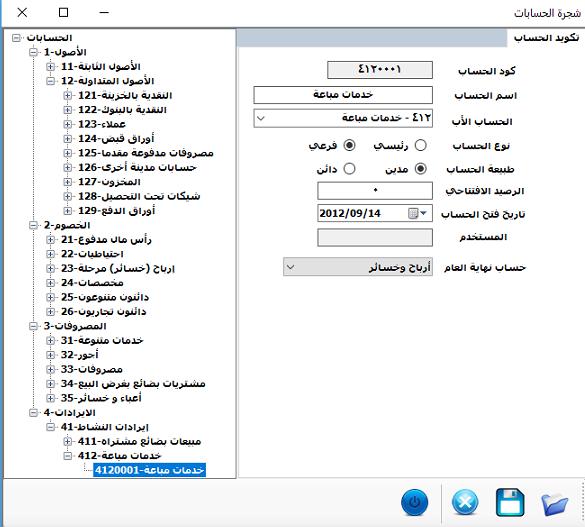Collapse 2-الخصوم node
585x527 pixels.
tap(33, 225)
